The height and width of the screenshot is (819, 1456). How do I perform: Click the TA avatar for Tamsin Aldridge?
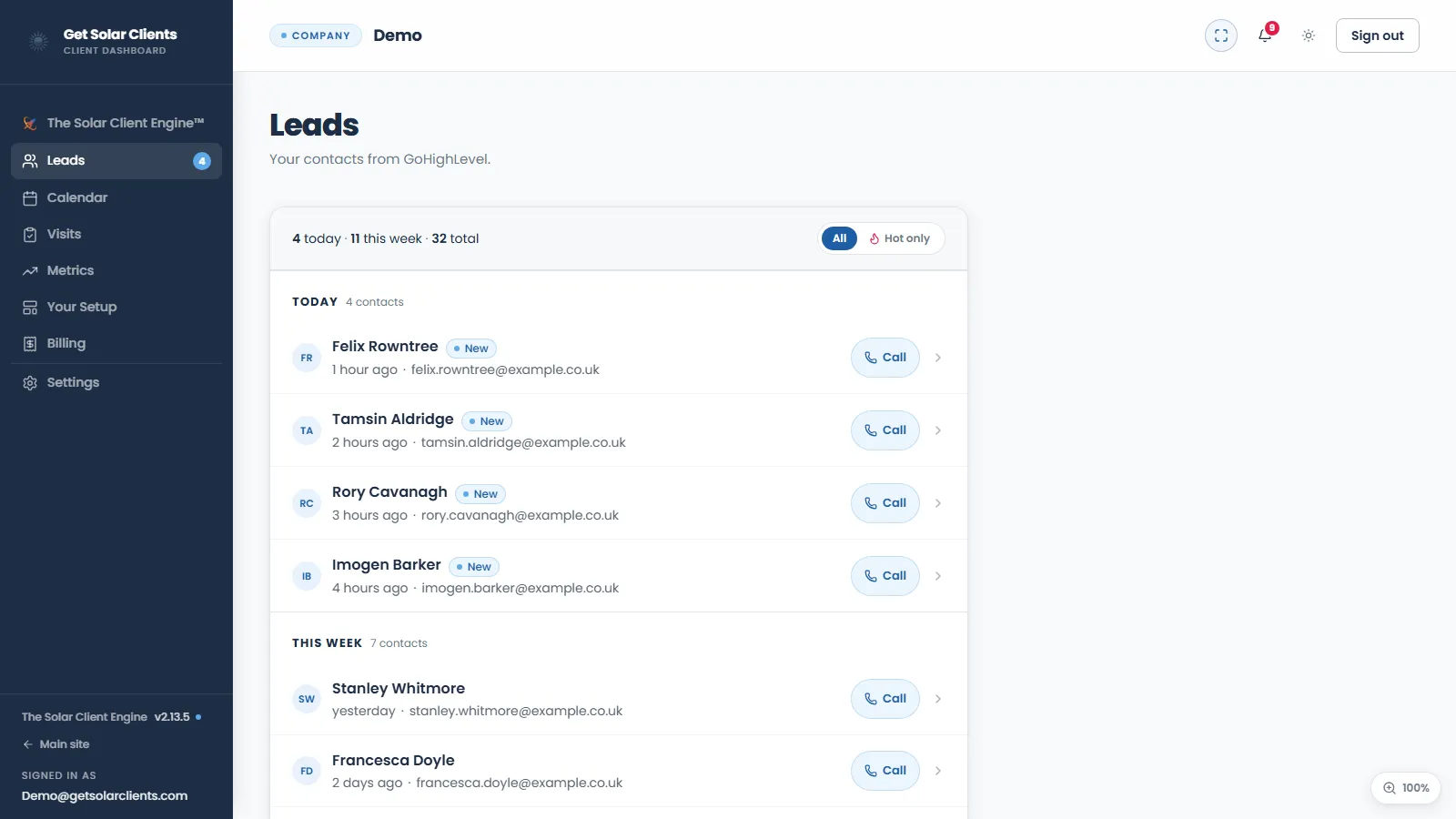[x=307, y=430]
